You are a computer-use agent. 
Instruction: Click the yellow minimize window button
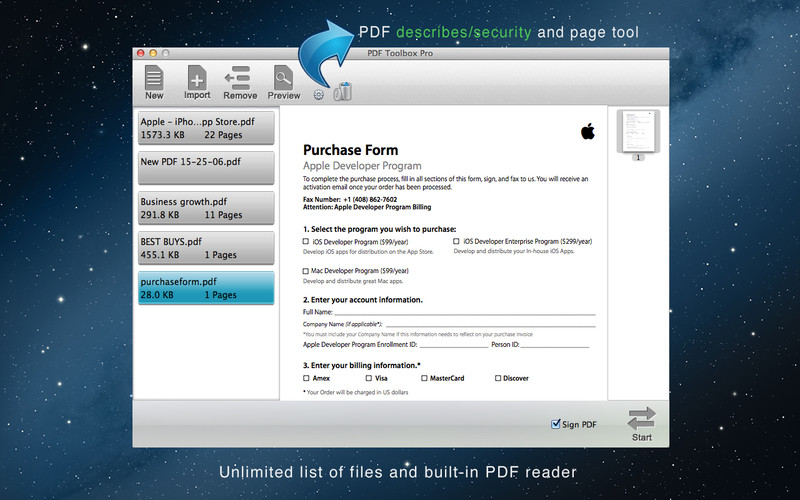click(153, 53)
